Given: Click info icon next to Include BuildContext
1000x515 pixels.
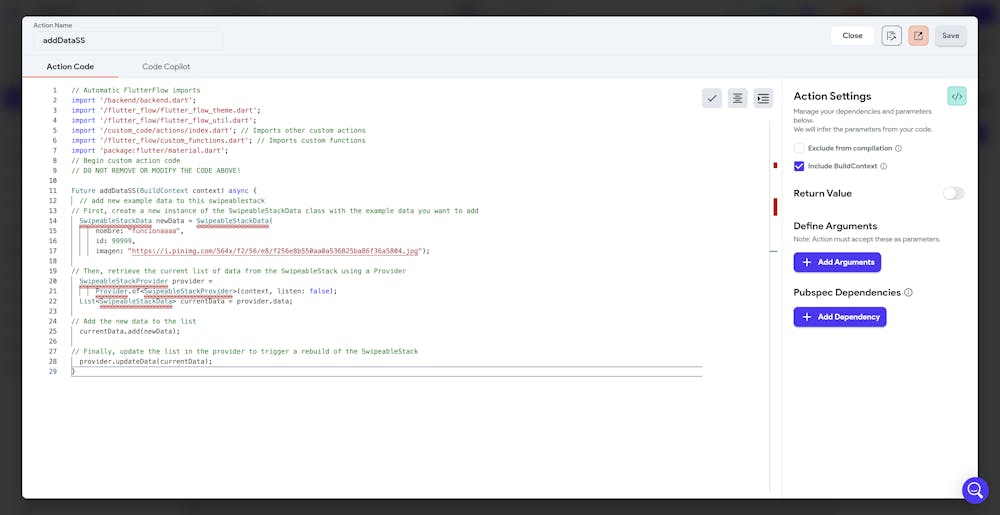Looking at the screenshot, I should [x=883, y=166].
